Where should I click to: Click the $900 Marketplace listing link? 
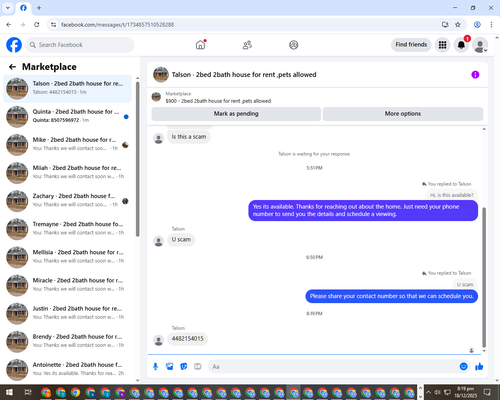[x=218, y=101]
